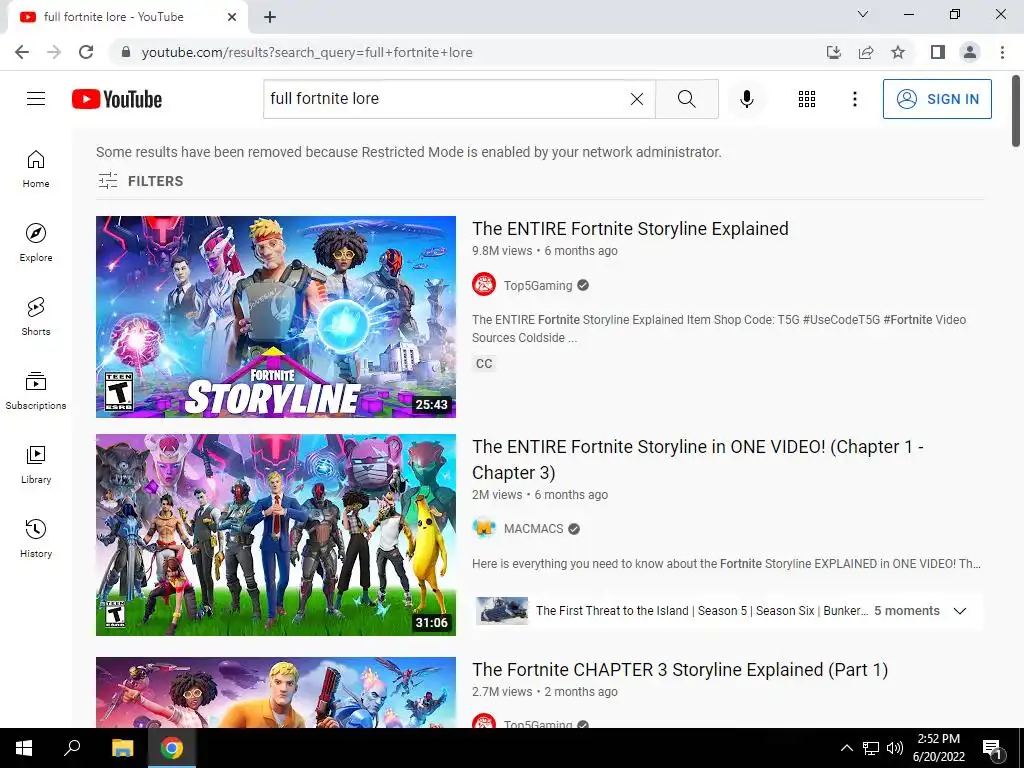Open thumbnail of Chapter 3 Storyline video
Screen dimensions: 1024x768
coord(276,692)
